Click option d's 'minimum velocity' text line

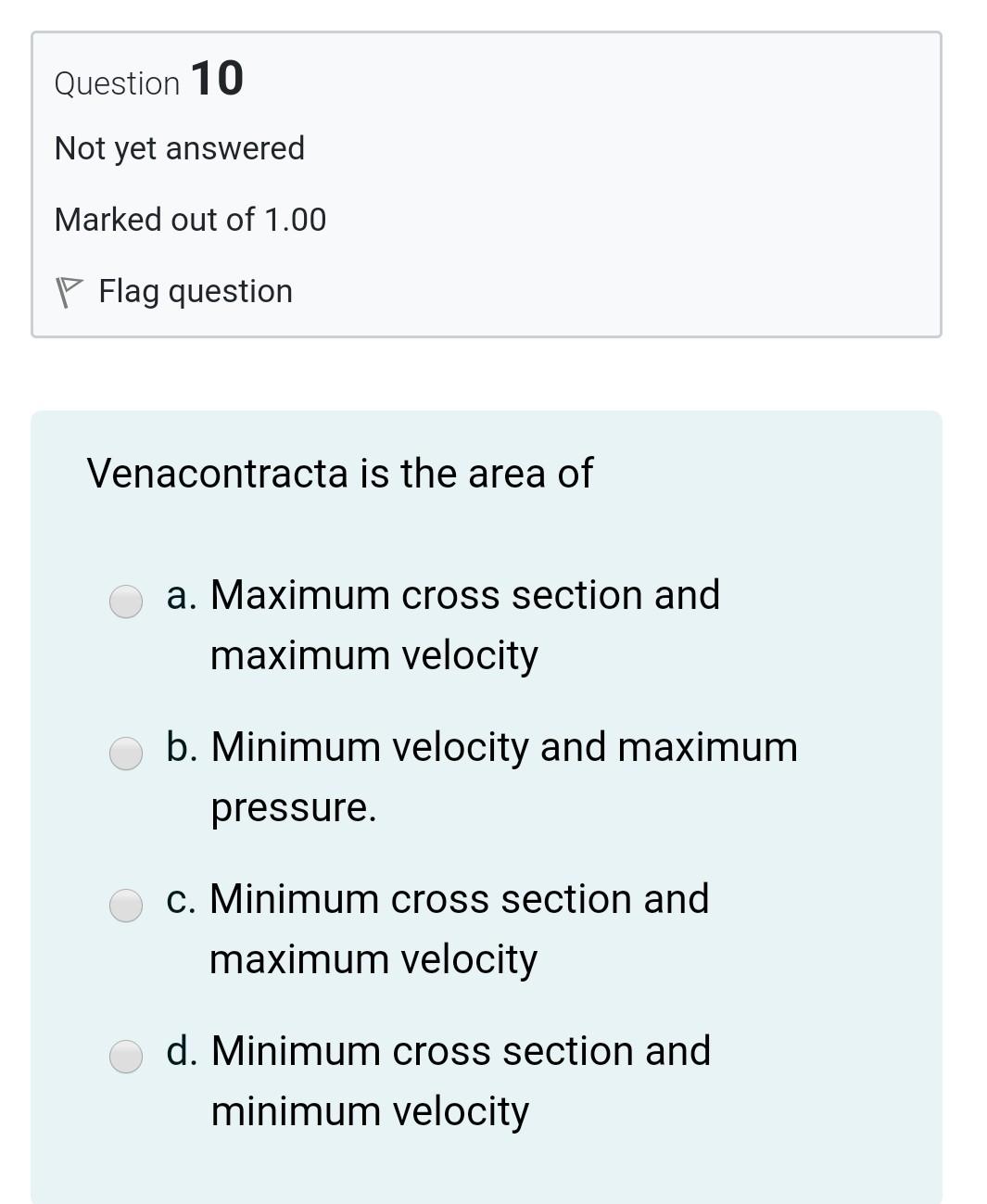[370, 1110]
